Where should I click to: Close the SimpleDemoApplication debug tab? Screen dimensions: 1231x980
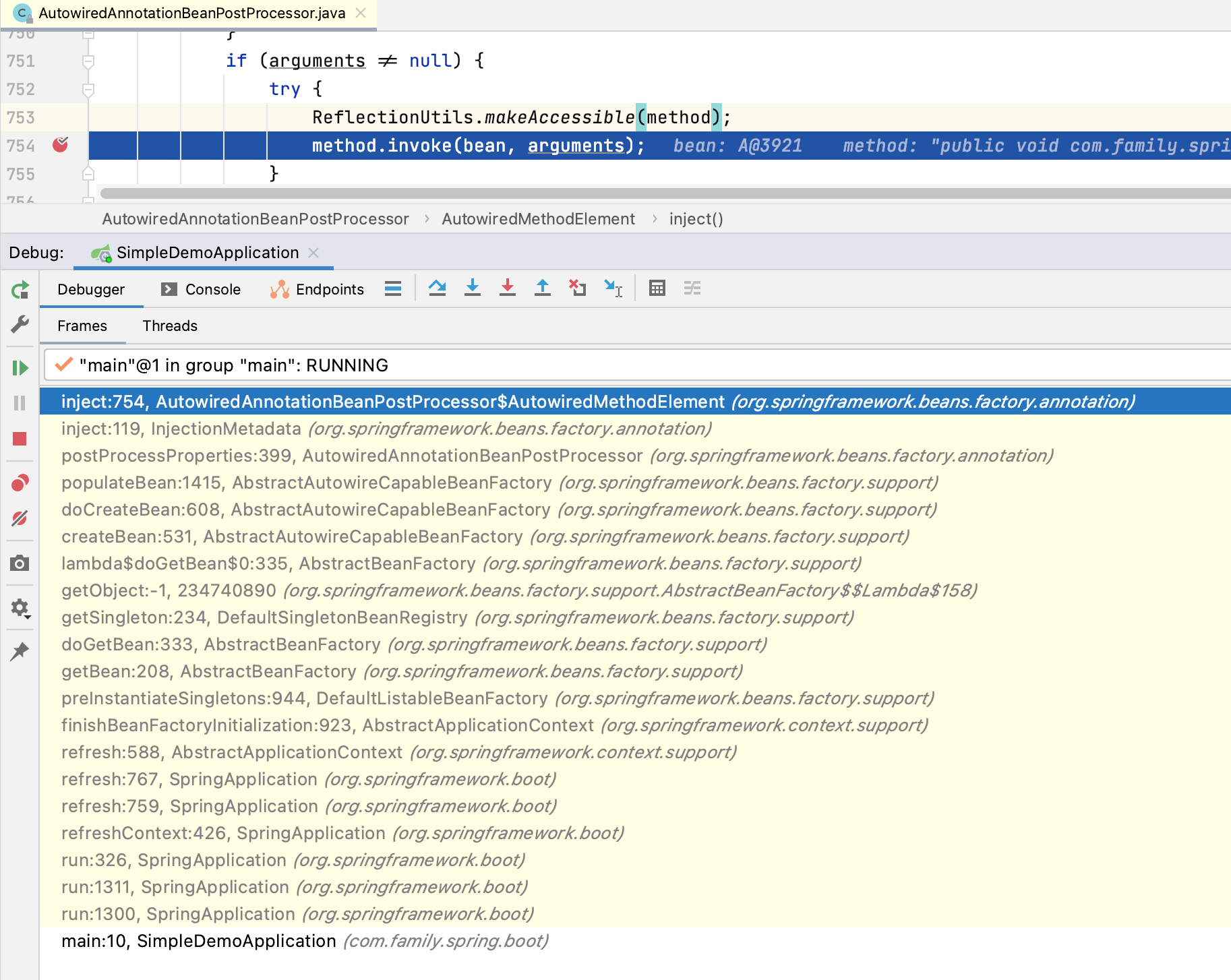313,253
